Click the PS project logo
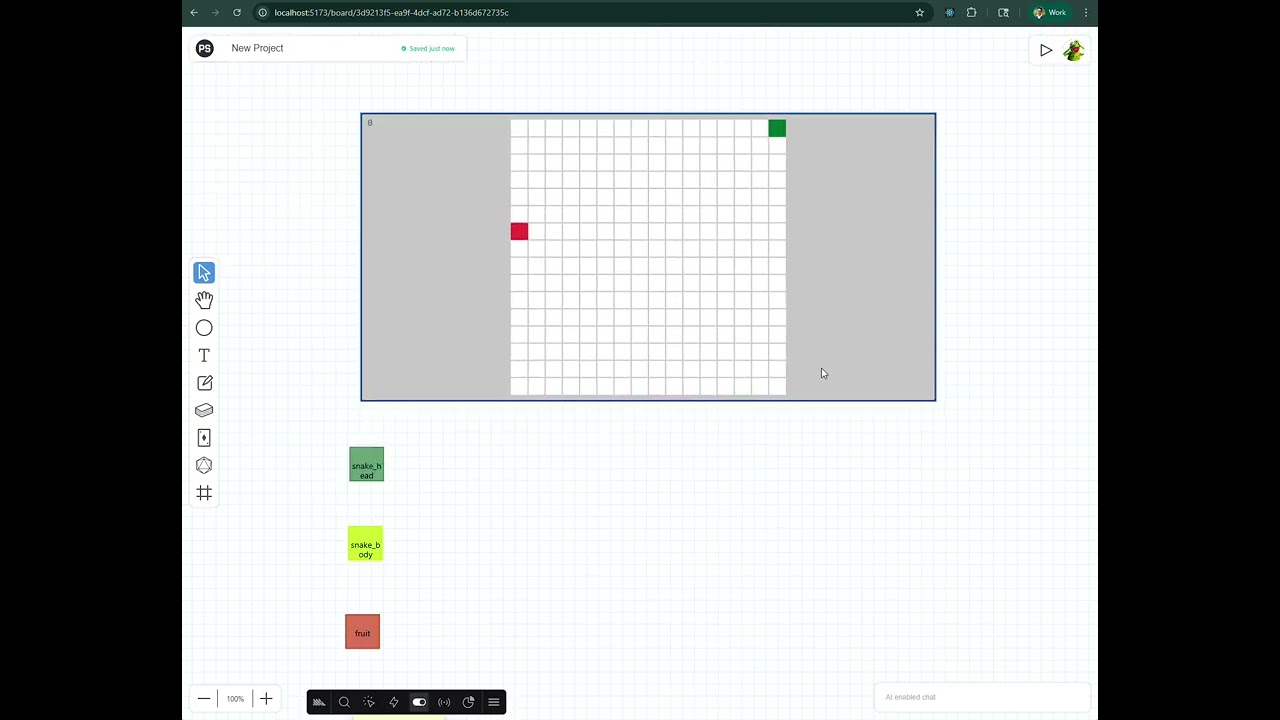The width and height of the screenshot is (1280, 720). 205,48
